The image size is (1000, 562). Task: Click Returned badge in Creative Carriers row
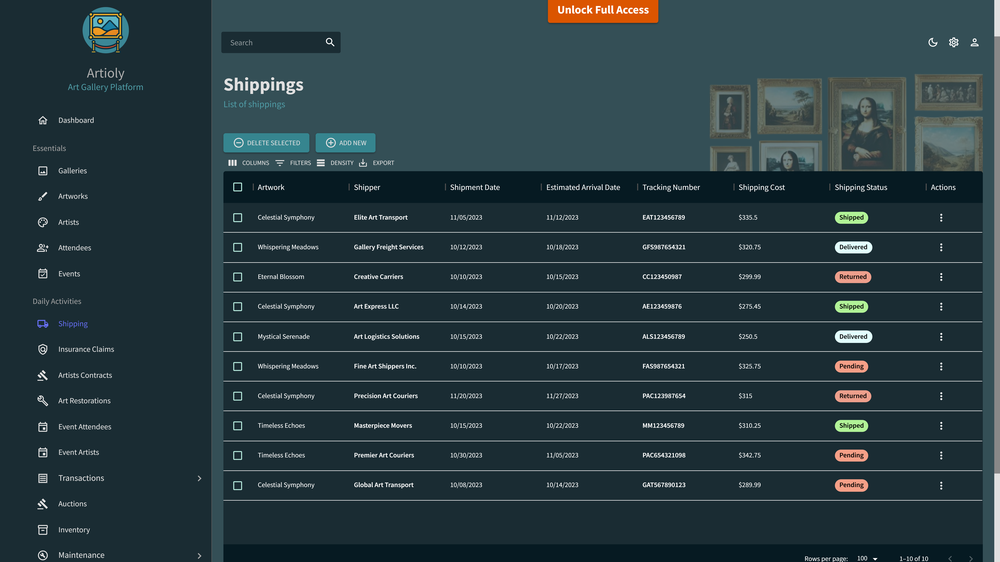click(853, 277)
